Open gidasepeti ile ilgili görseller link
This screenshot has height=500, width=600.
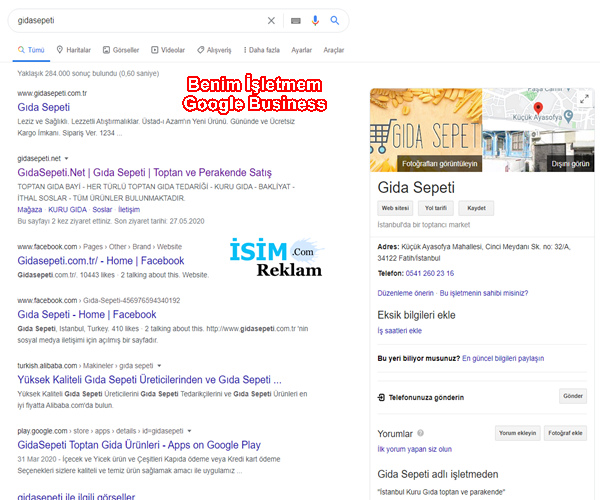click(76, 496)
